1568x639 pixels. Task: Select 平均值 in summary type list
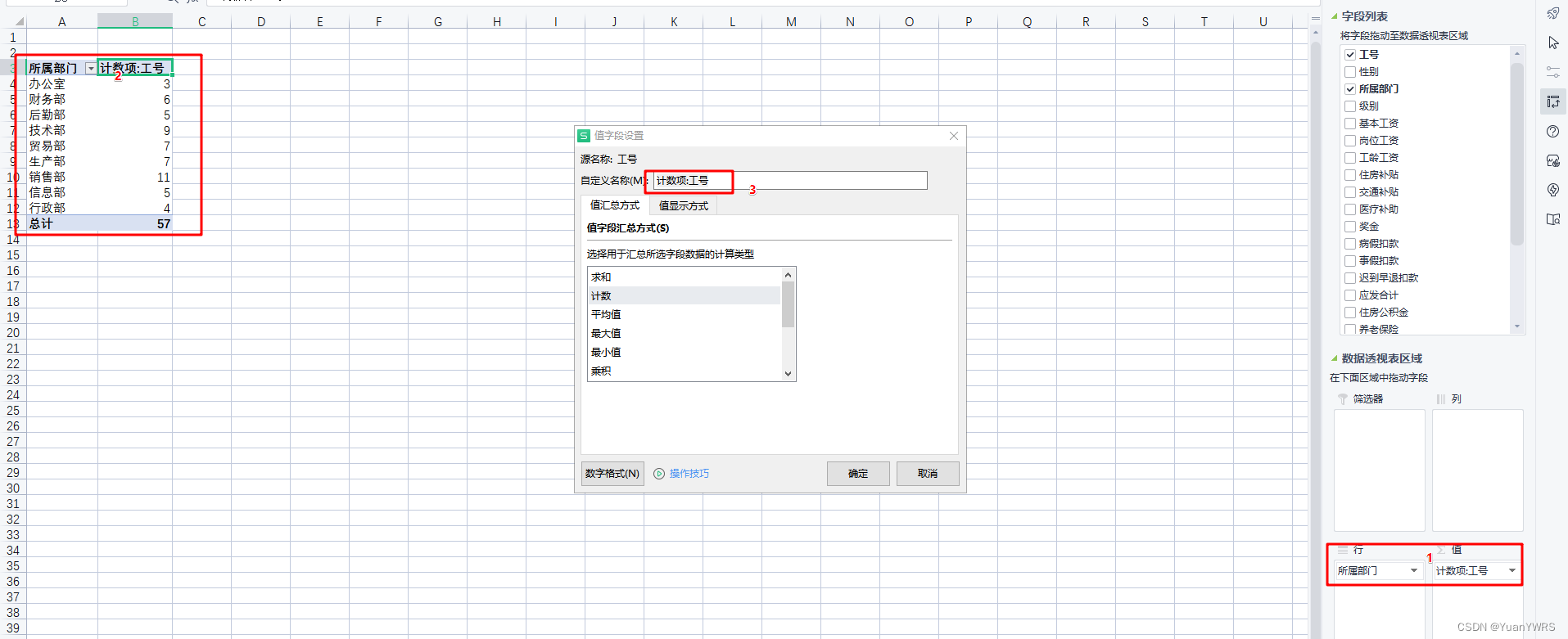click(684, 315)
